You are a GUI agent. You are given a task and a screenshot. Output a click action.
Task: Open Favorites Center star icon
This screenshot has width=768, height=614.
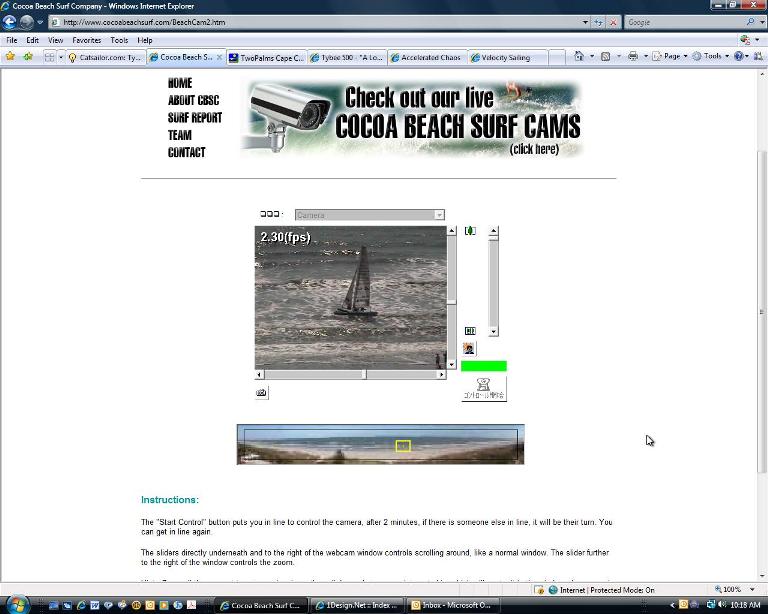point(10,57)
